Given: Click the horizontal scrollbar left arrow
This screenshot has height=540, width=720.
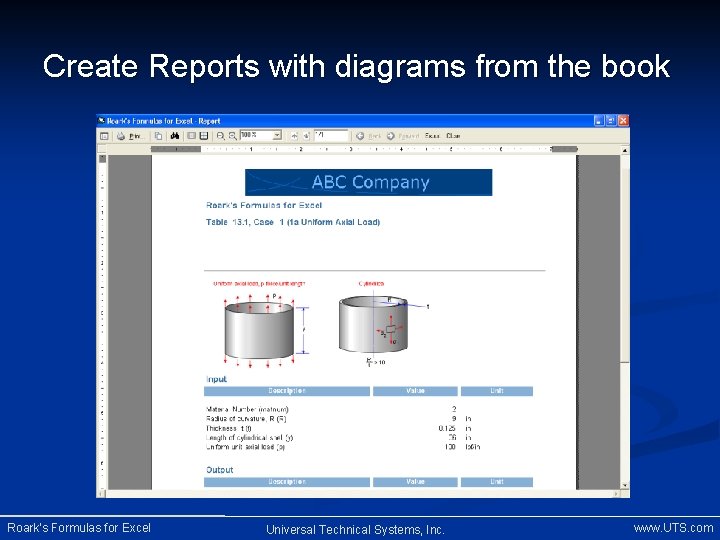Looking at the screenshot, I should click(102, 494).
